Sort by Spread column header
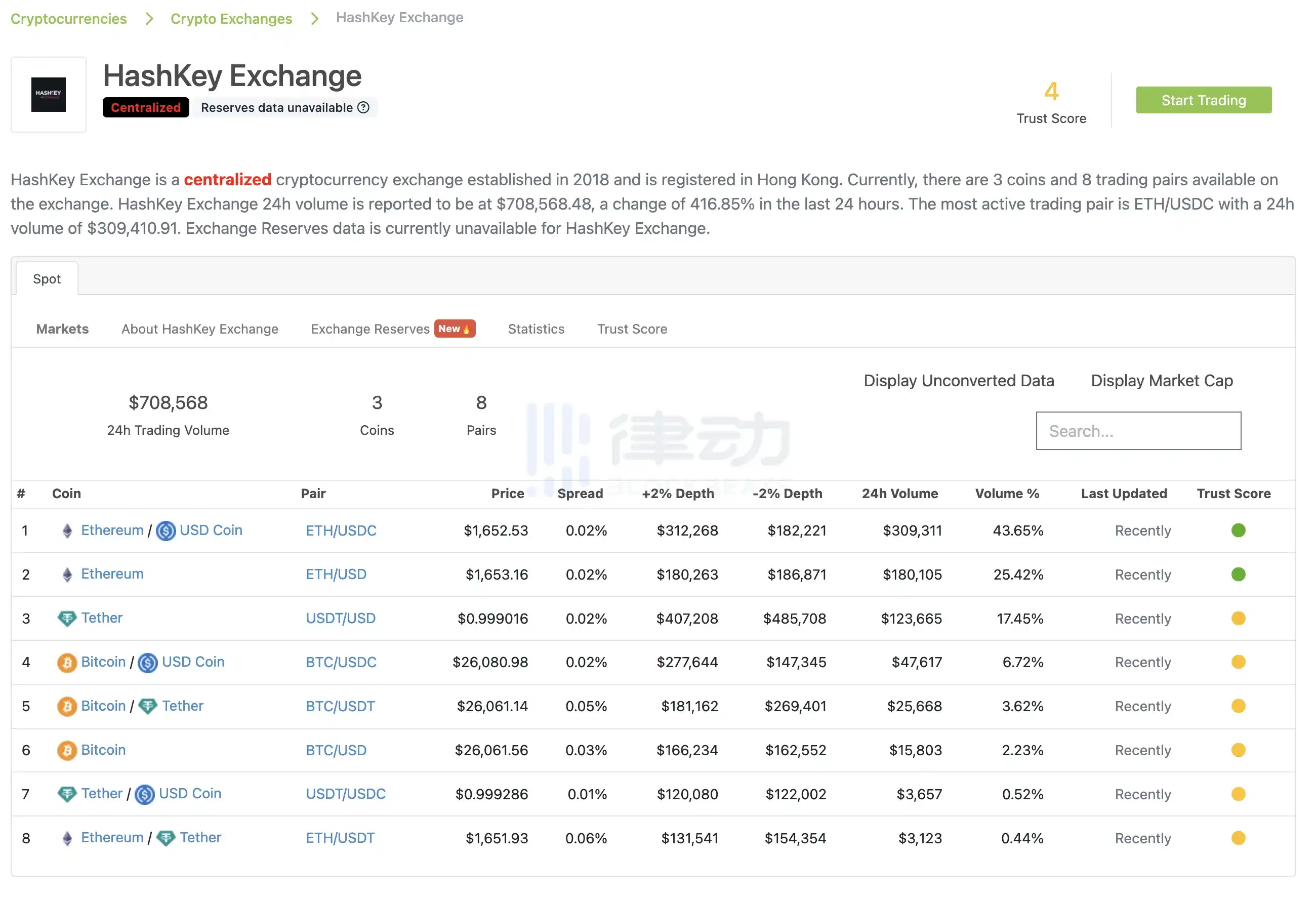This screenshot has width=1316, height=900. [x=580, y=494]
